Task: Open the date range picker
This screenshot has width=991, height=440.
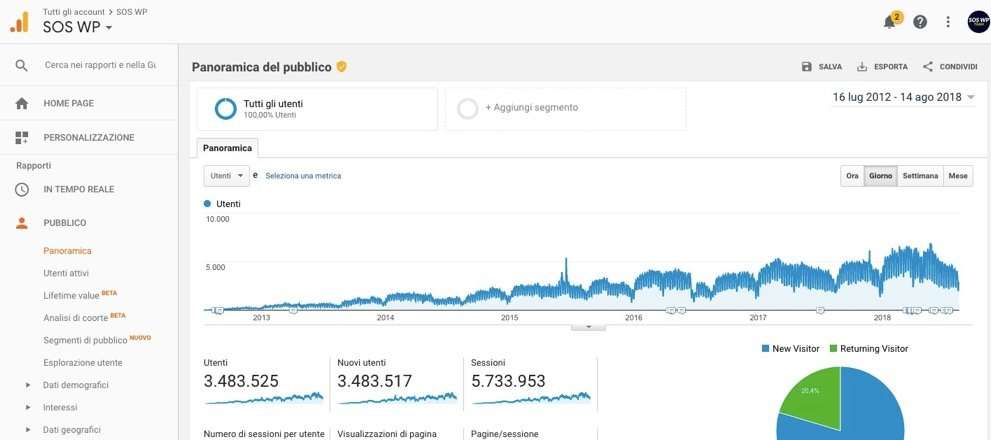Action: click(x=904, y=98)
